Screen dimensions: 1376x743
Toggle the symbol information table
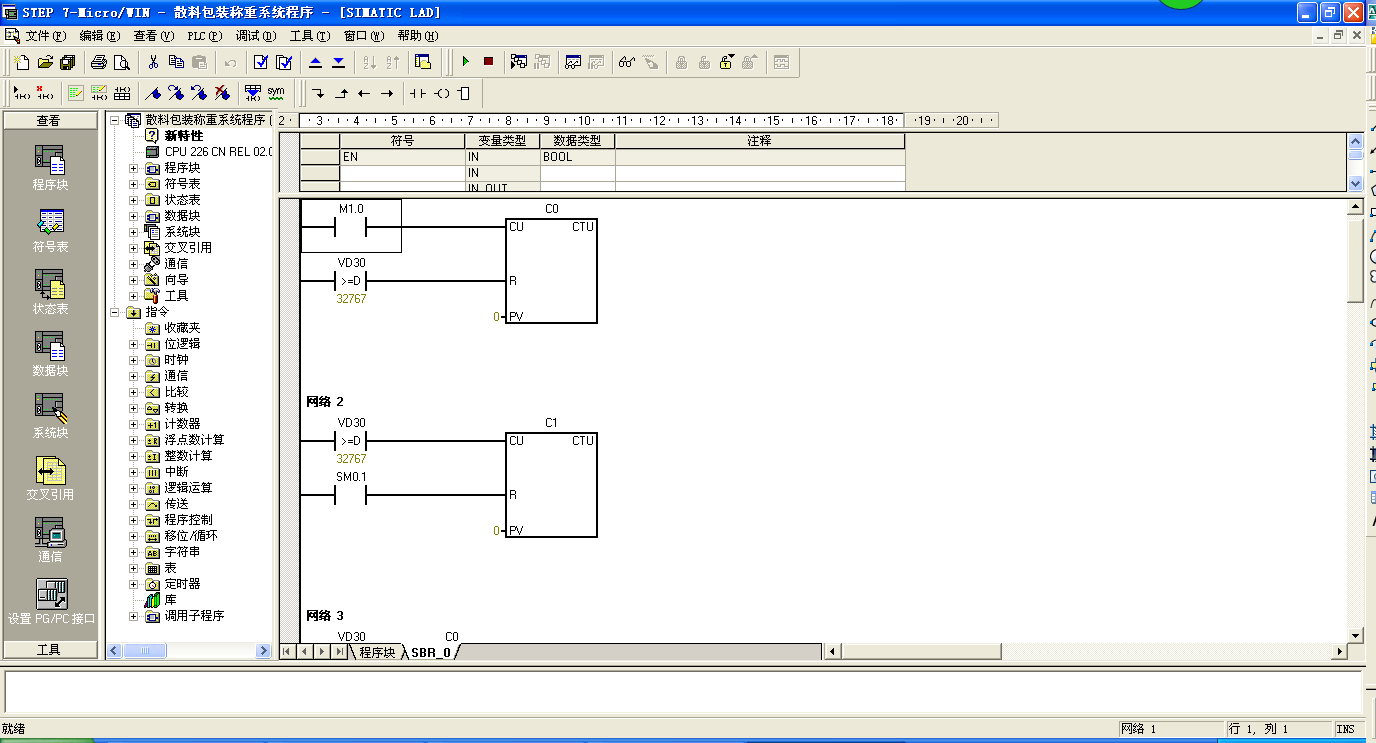[122, 93]
